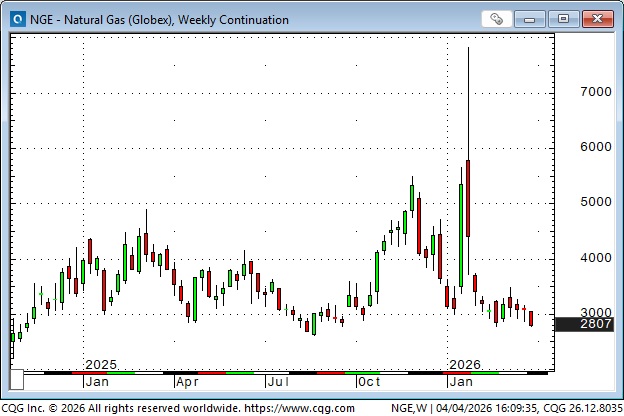Click the Oct label on time axis

[369, 381]
